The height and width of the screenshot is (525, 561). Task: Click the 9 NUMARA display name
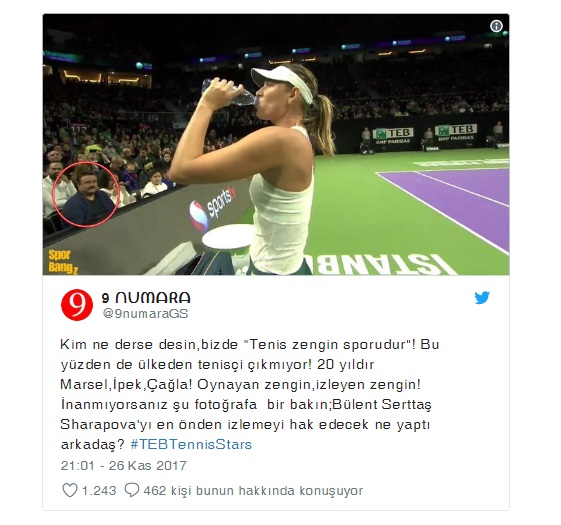point(146,298)
